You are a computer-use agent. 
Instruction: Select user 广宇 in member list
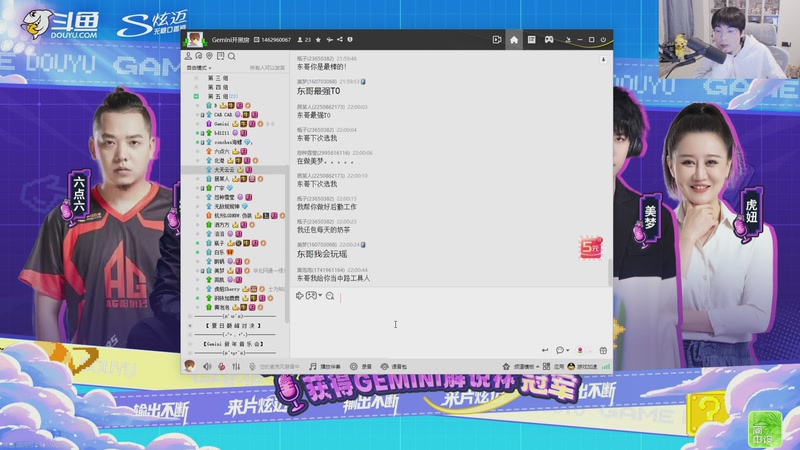click(x=219, y=188)
